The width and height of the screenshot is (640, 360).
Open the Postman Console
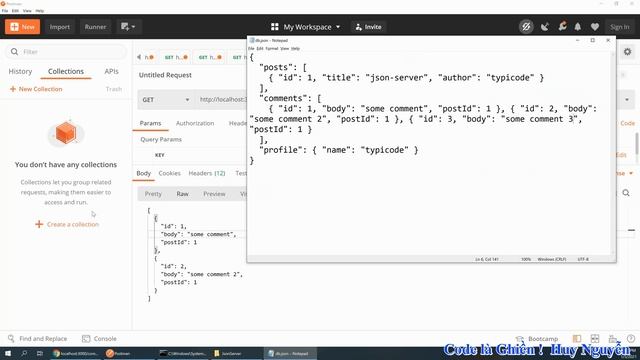click(99, 339)
